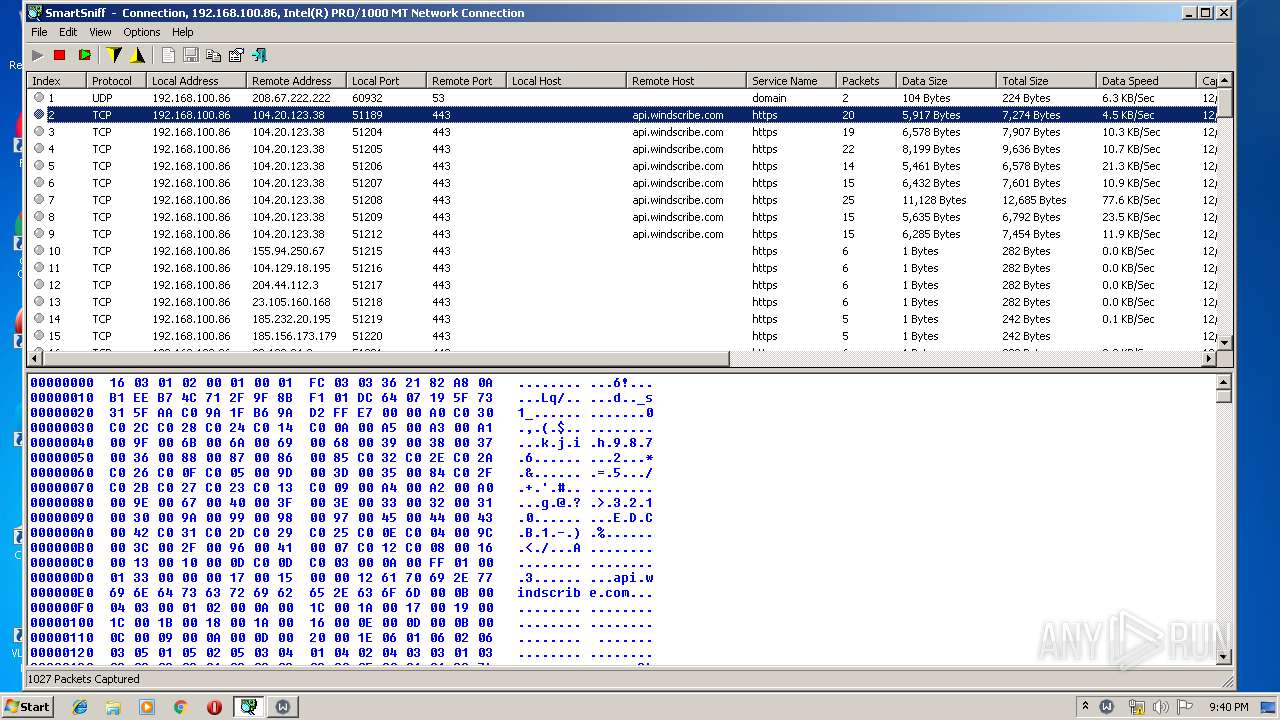Click the Windscribe taskbar button

[x=283, y=707]
